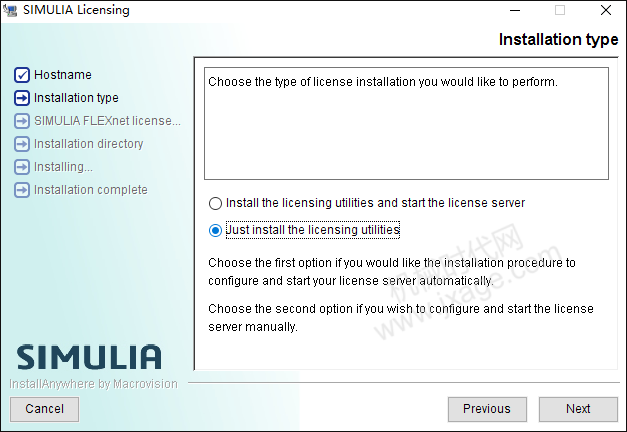Click the SIMULIA Licensing title bar icon
627x432 pixels.
coord(10,10)
